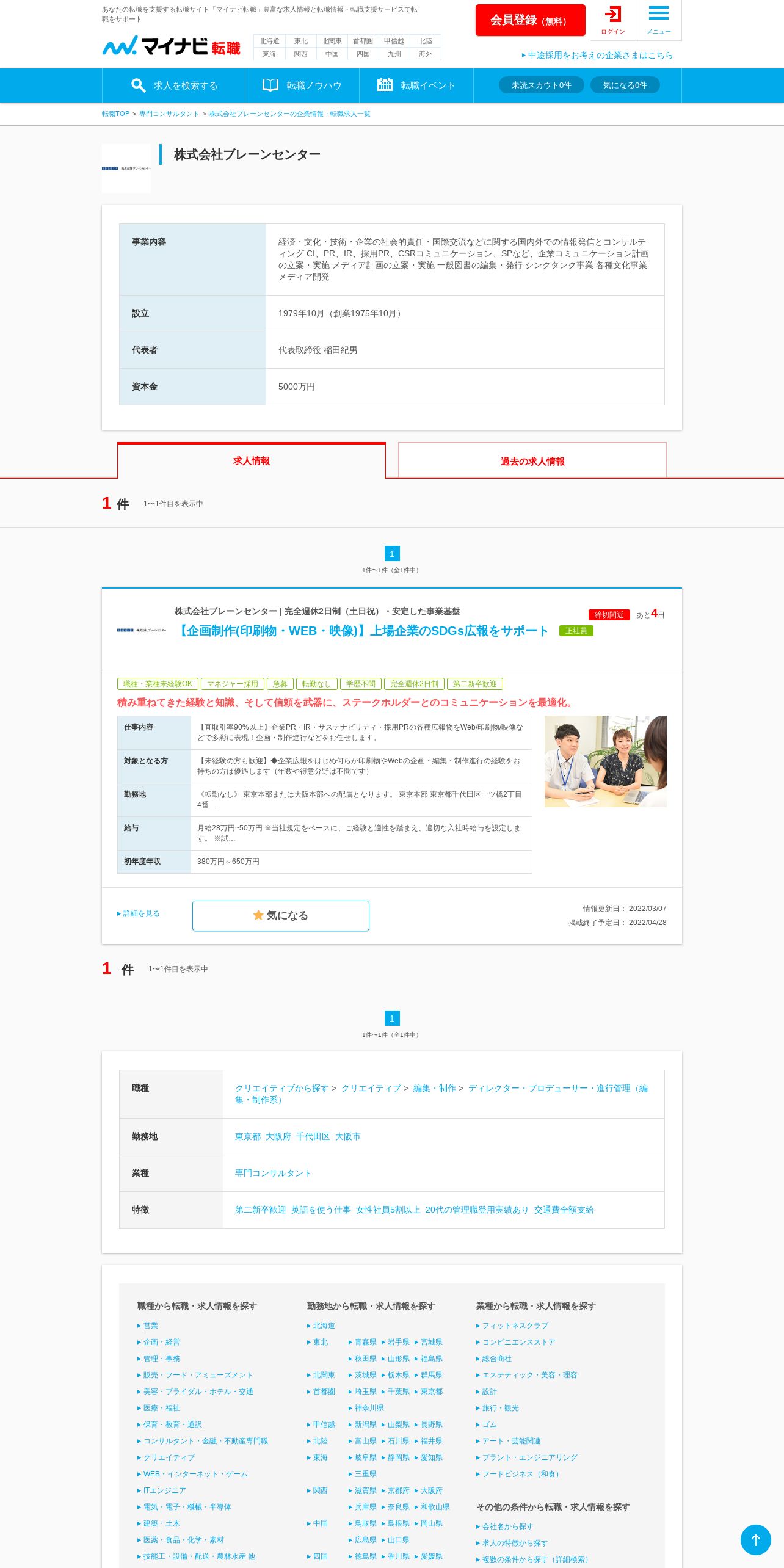This screenshot has width=784, height=1568.
Task: Click 千代田区 workplace link
Action: click(x=313, y=1136)
